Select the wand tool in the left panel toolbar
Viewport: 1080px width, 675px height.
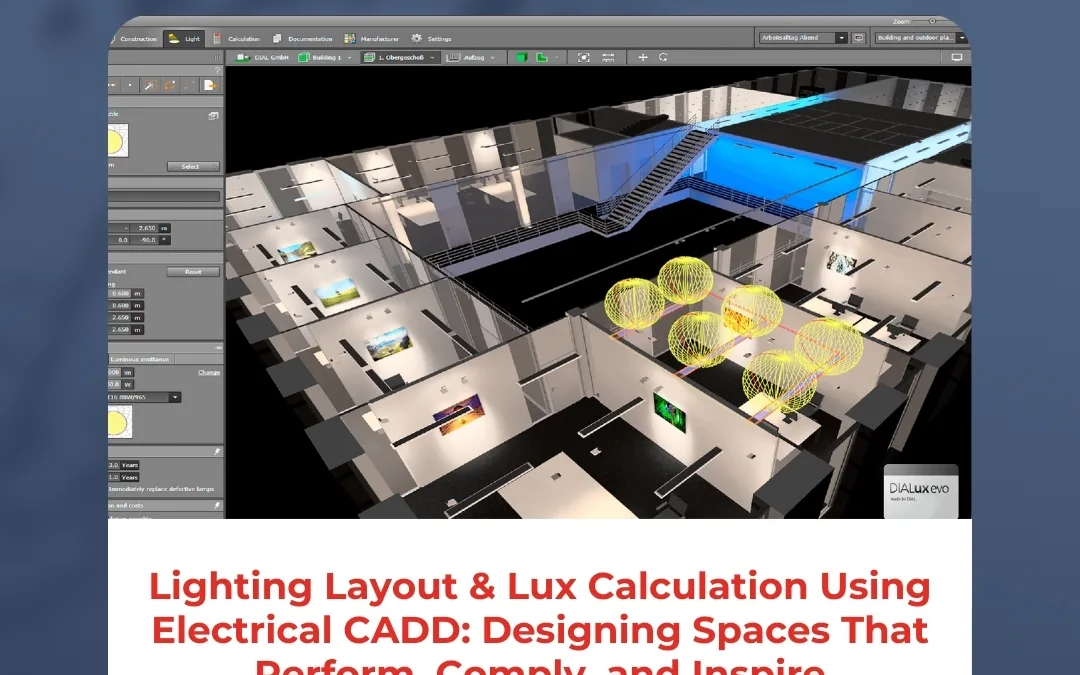tap(150, 84)
